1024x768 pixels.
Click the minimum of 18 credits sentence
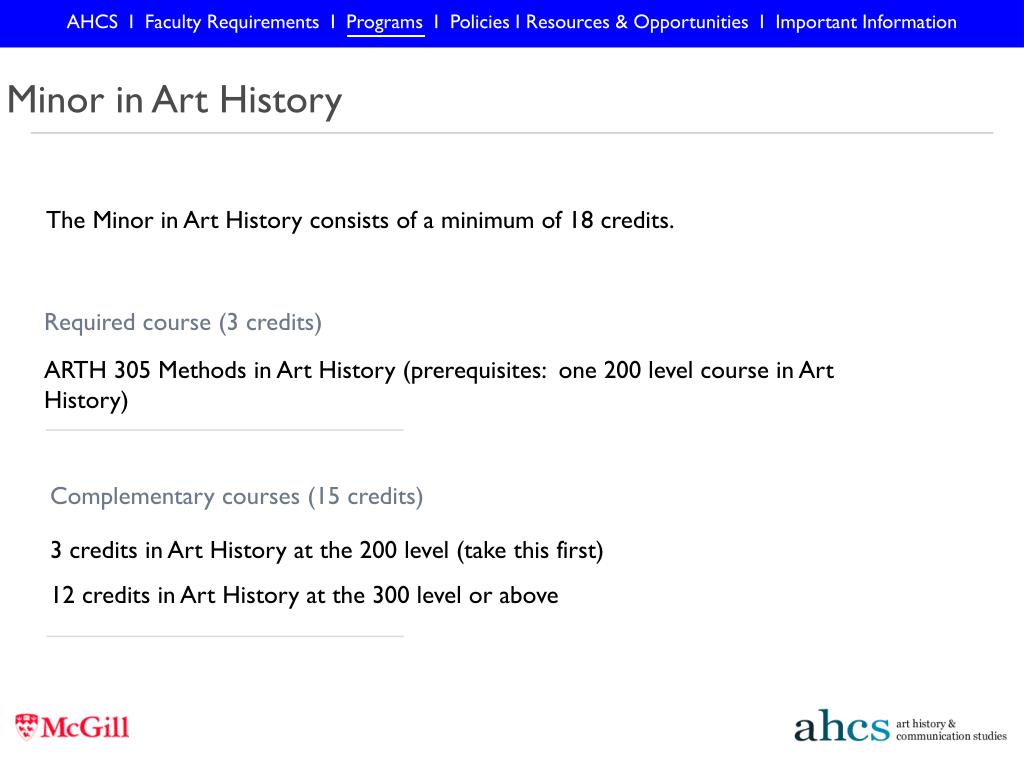tap(360, 221)
